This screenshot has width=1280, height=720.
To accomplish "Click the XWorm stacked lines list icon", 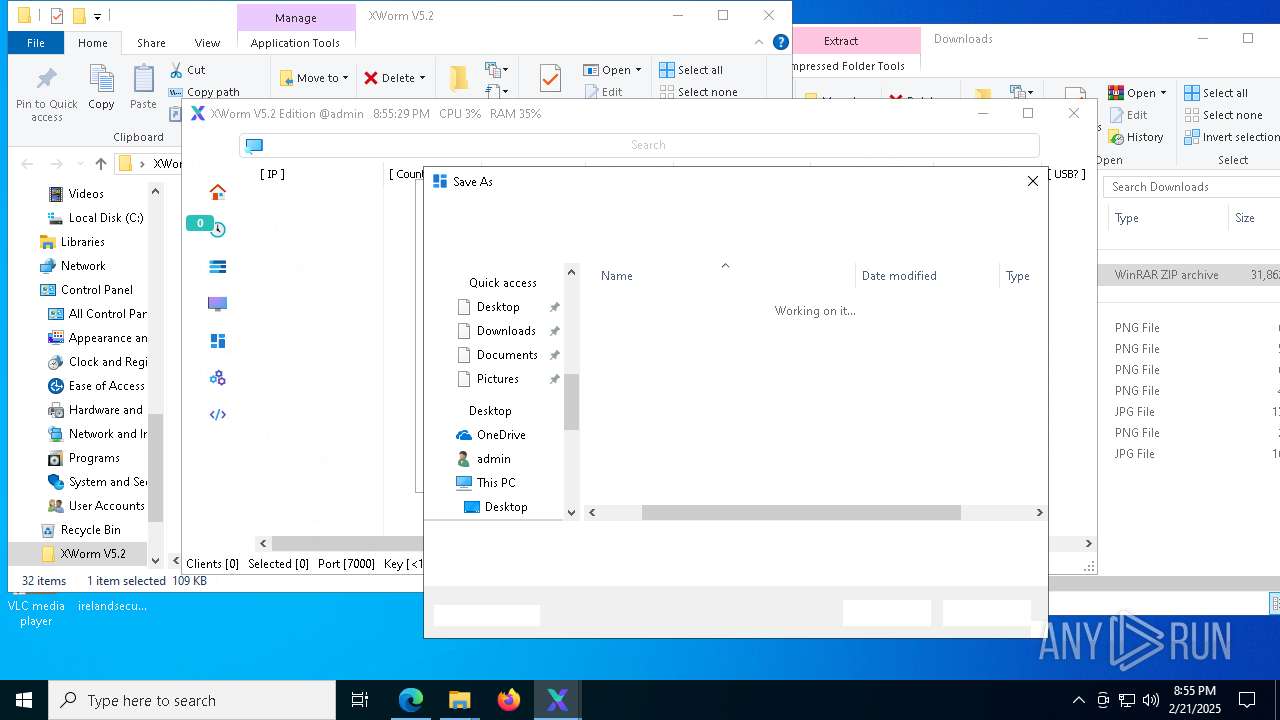I will pos(217,266).
